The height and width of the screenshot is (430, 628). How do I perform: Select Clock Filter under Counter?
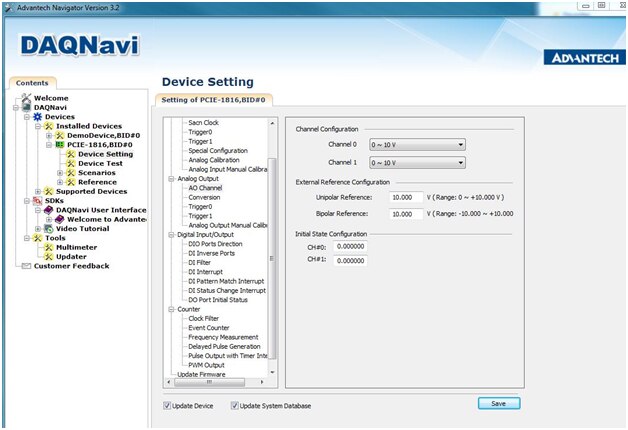pyautogui.click(x=203, y=318)
